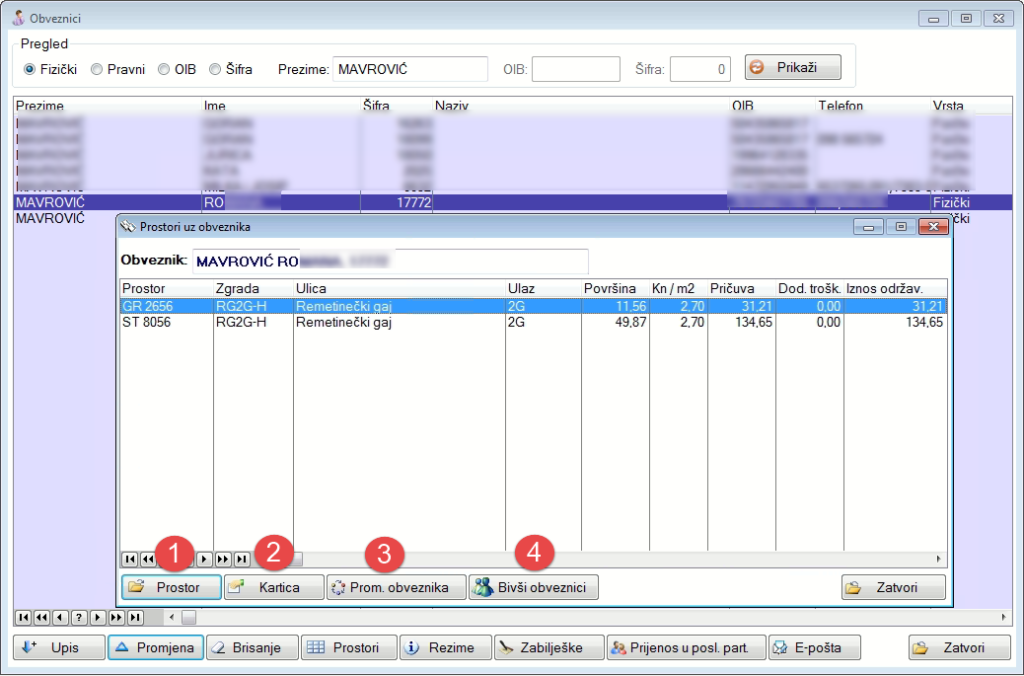Image resolution: width=1024 pixels, height=676 pixels.
Task: Click Bivši obveznici button in dialog
Action: [534, 587]
